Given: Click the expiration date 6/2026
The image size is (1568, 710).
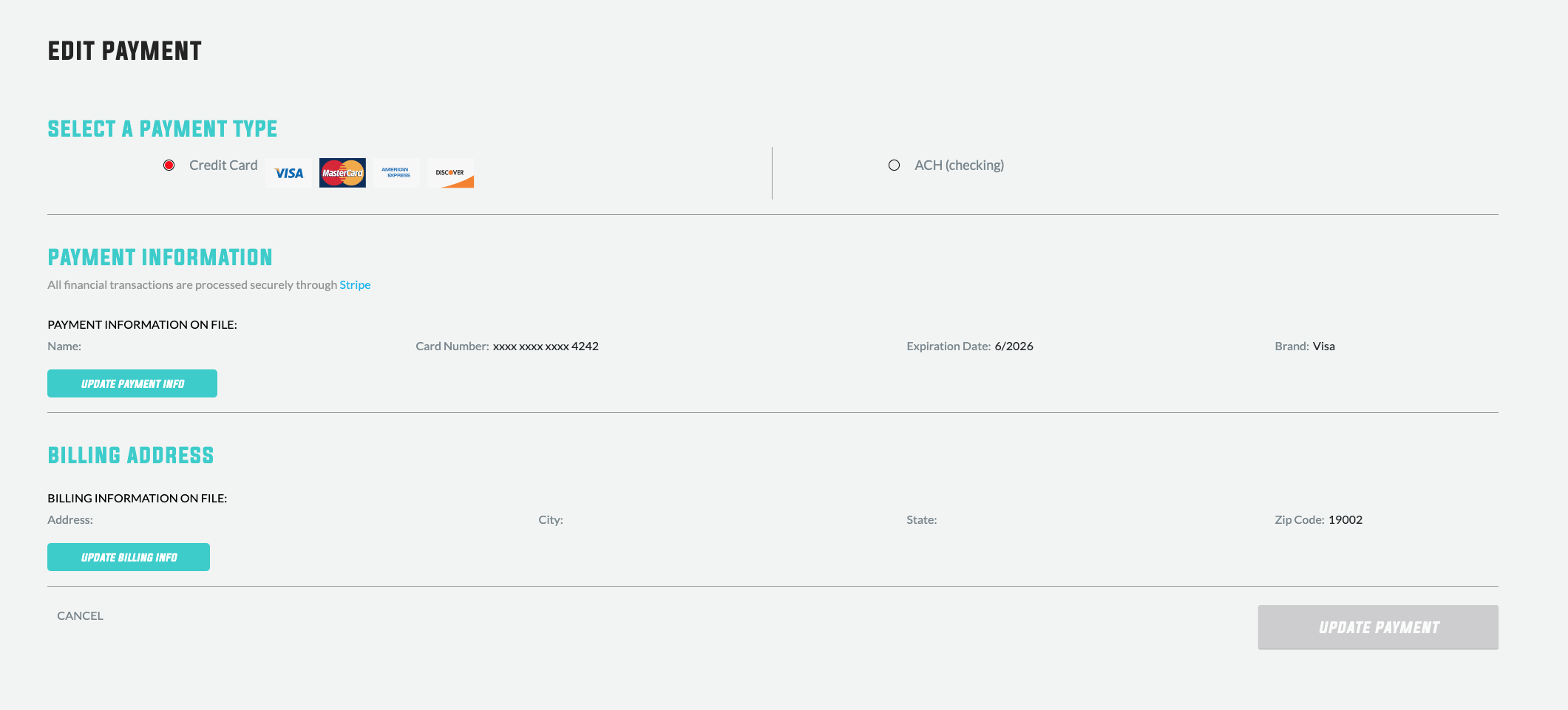Looking at the screenshot, I should (x=1014, y=347).
